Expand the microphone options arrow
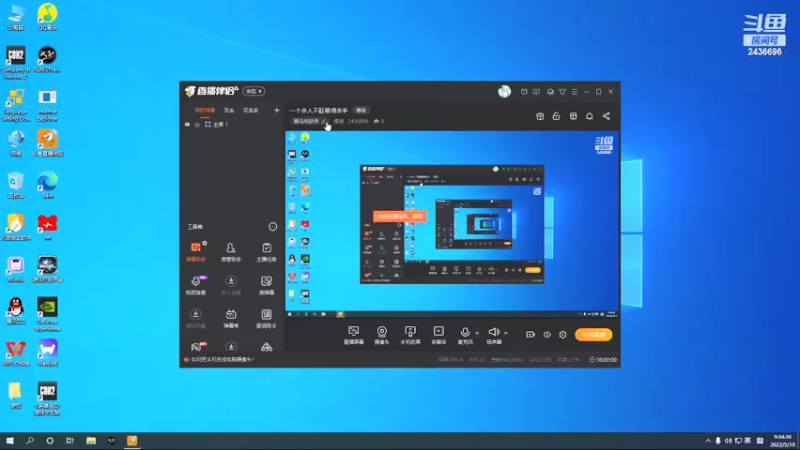 point(477,333)
